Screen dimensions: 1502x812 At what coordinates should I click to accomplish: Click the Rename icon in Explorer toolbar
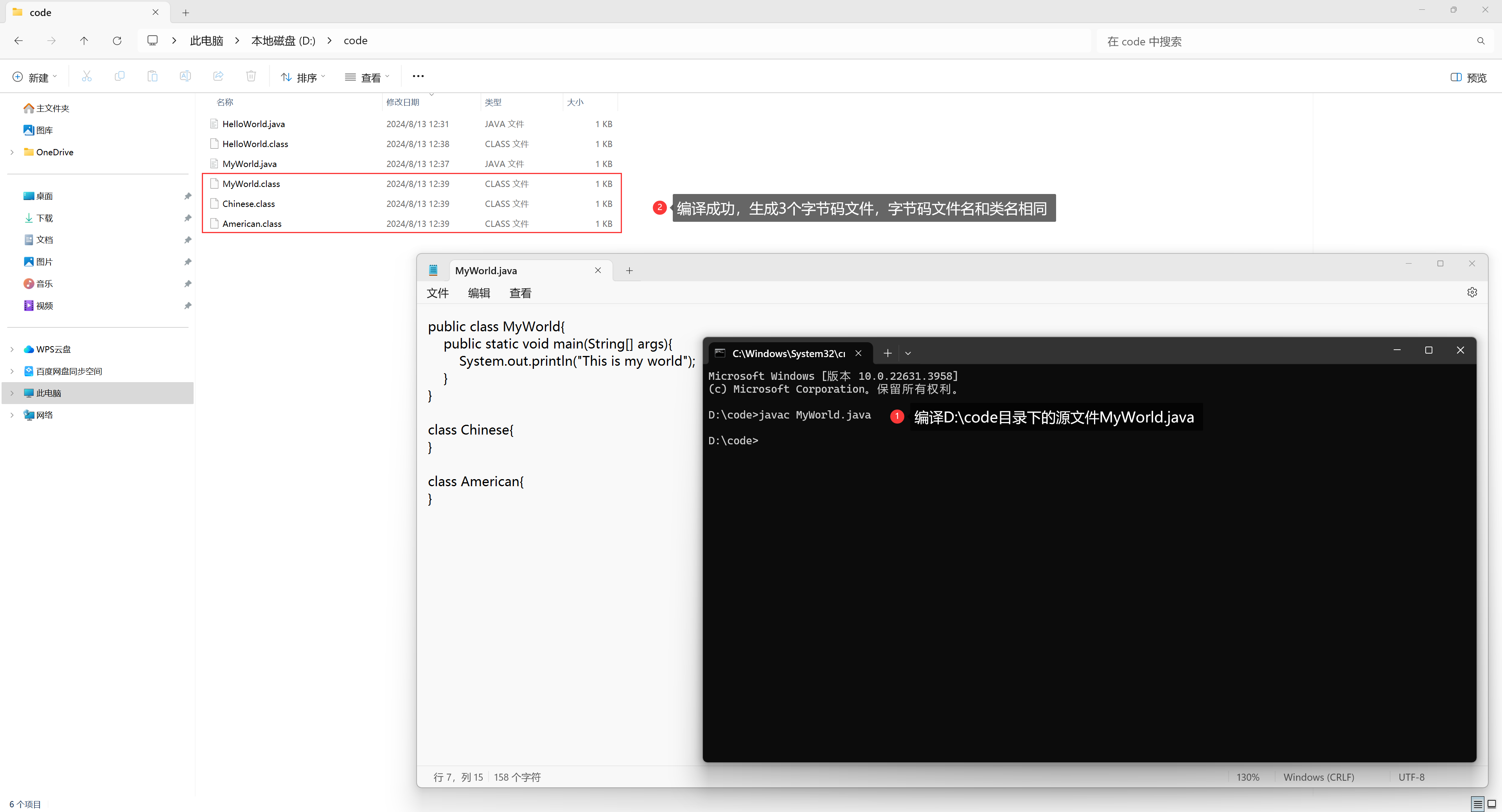tap(185, 76)
